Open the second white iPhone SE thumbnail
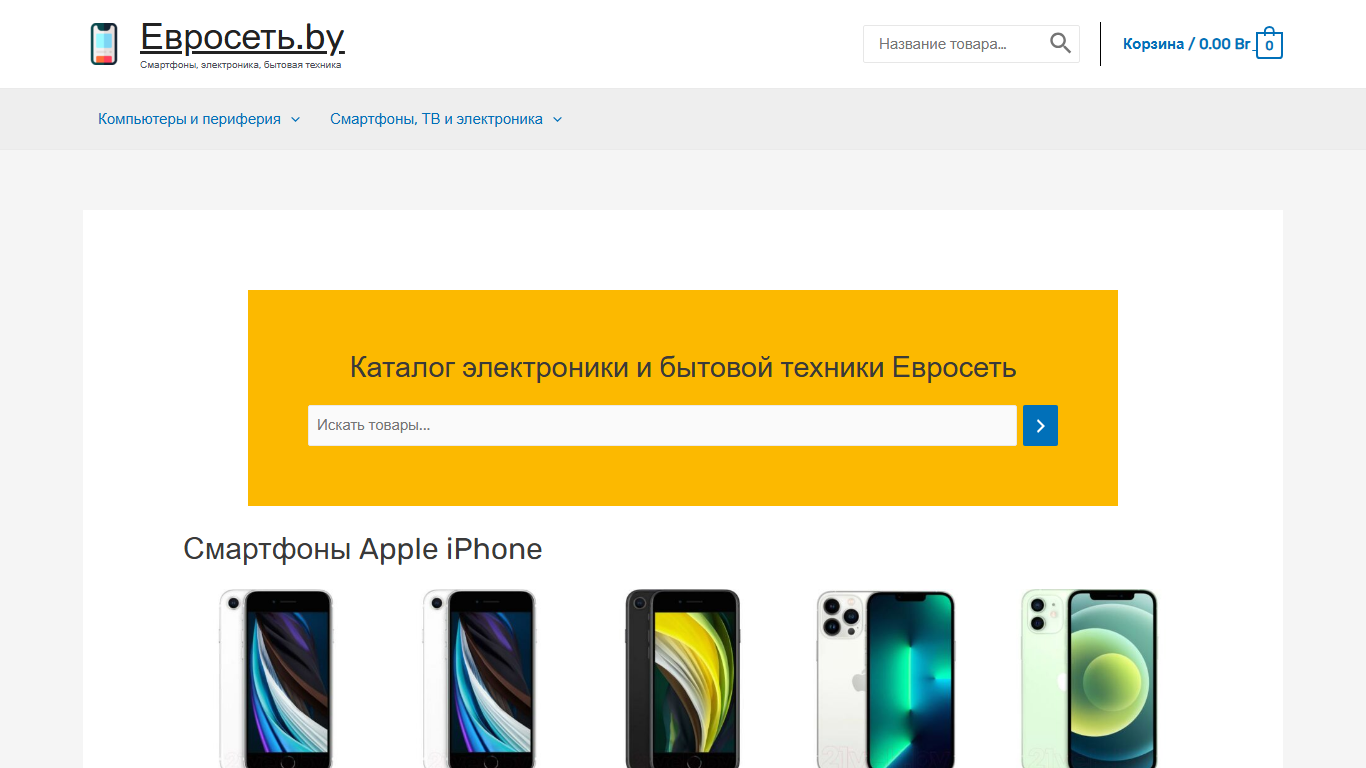The image size is (1366, 768). click(x=479, y=678)
